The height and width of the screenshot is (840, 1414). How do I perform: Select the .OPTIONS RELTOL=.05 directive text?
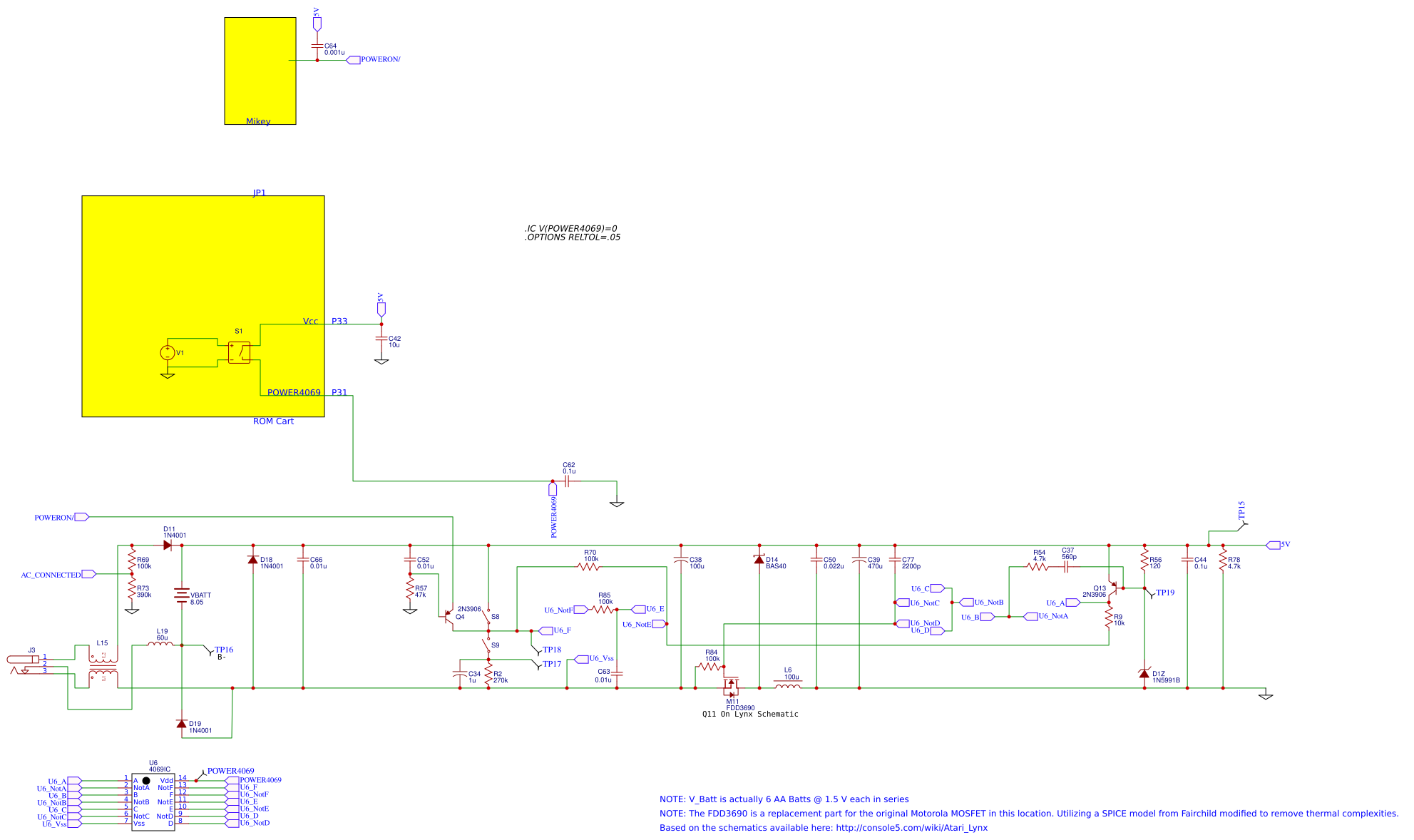572,237
